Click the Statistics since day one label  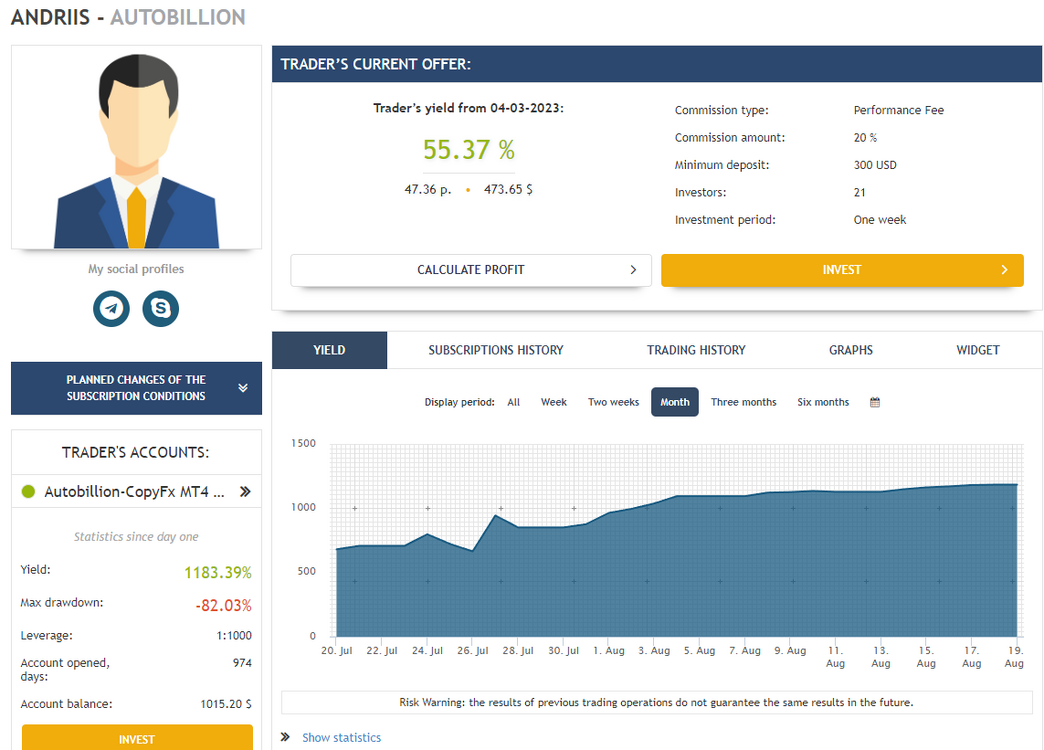[136, 537]
